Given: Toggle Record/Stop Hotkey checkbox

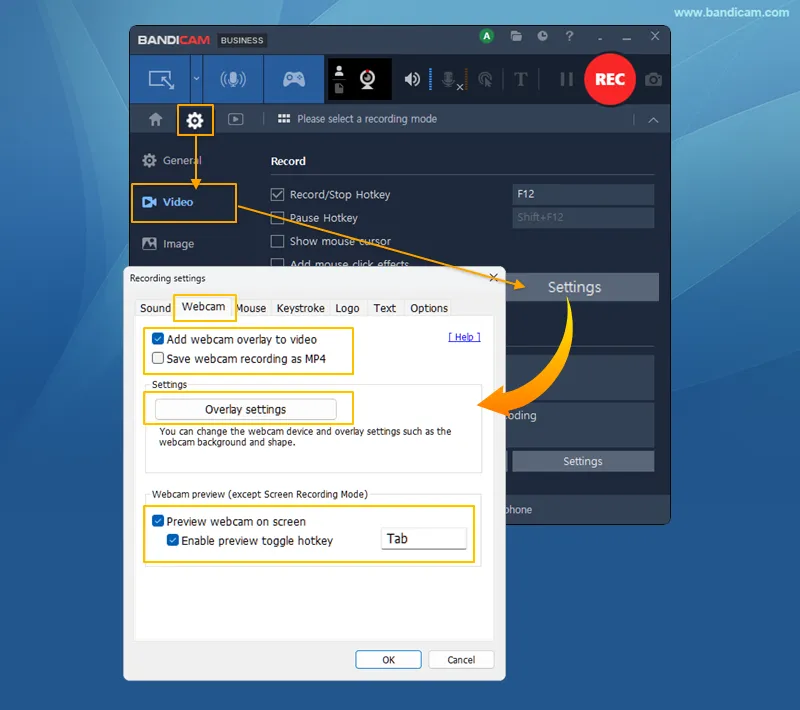Looking at the screenshot, I should point(277,194).
